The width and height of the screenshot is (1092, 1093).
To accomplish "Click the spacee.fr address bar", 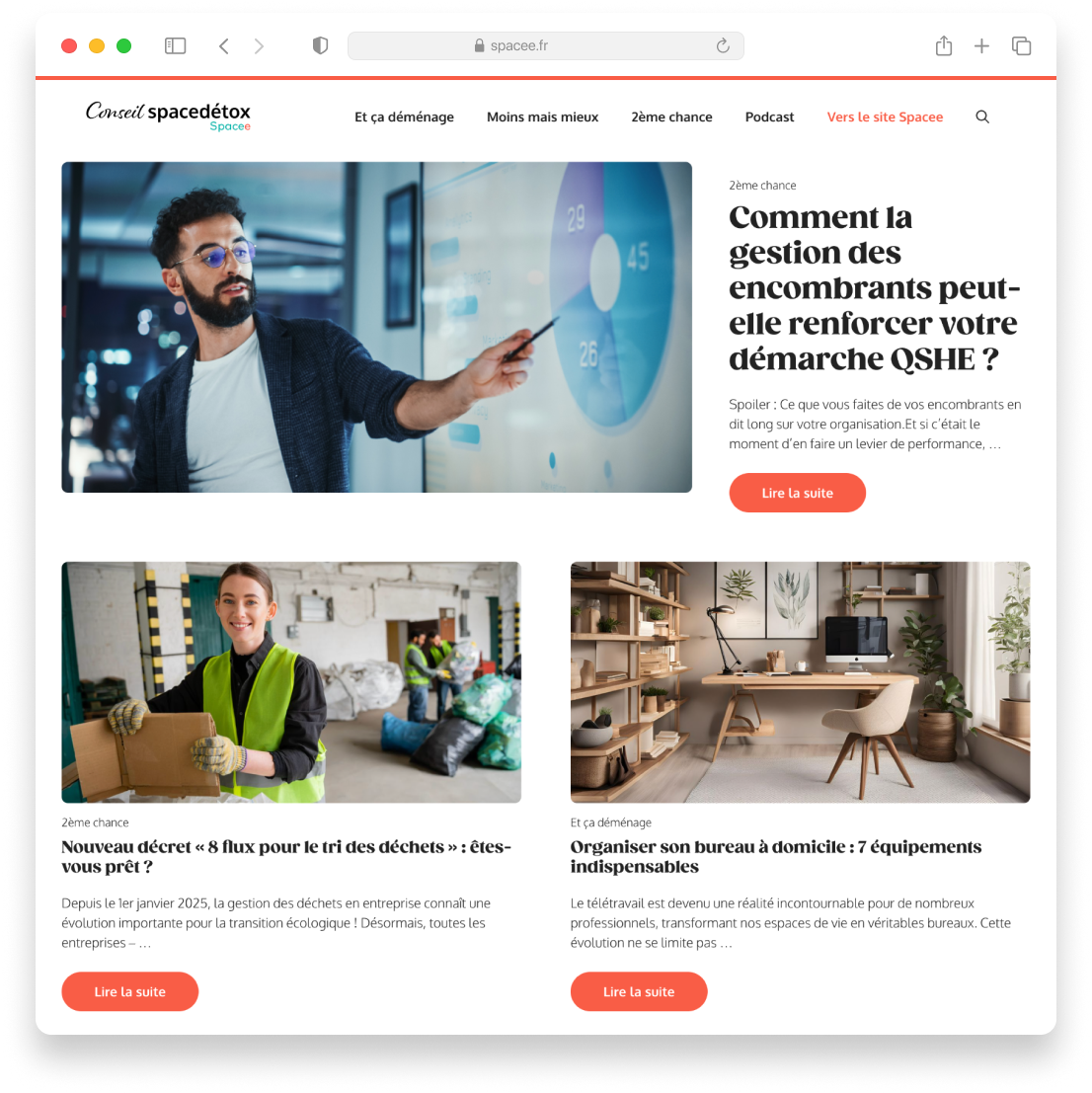I will (x=546, y=46).
